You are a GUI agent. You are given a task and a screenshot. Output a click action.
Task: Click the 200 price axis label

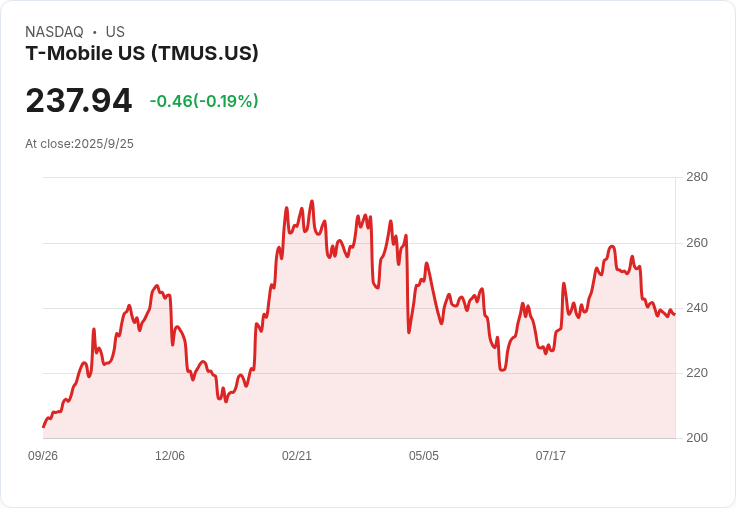(x=697, y=438)
